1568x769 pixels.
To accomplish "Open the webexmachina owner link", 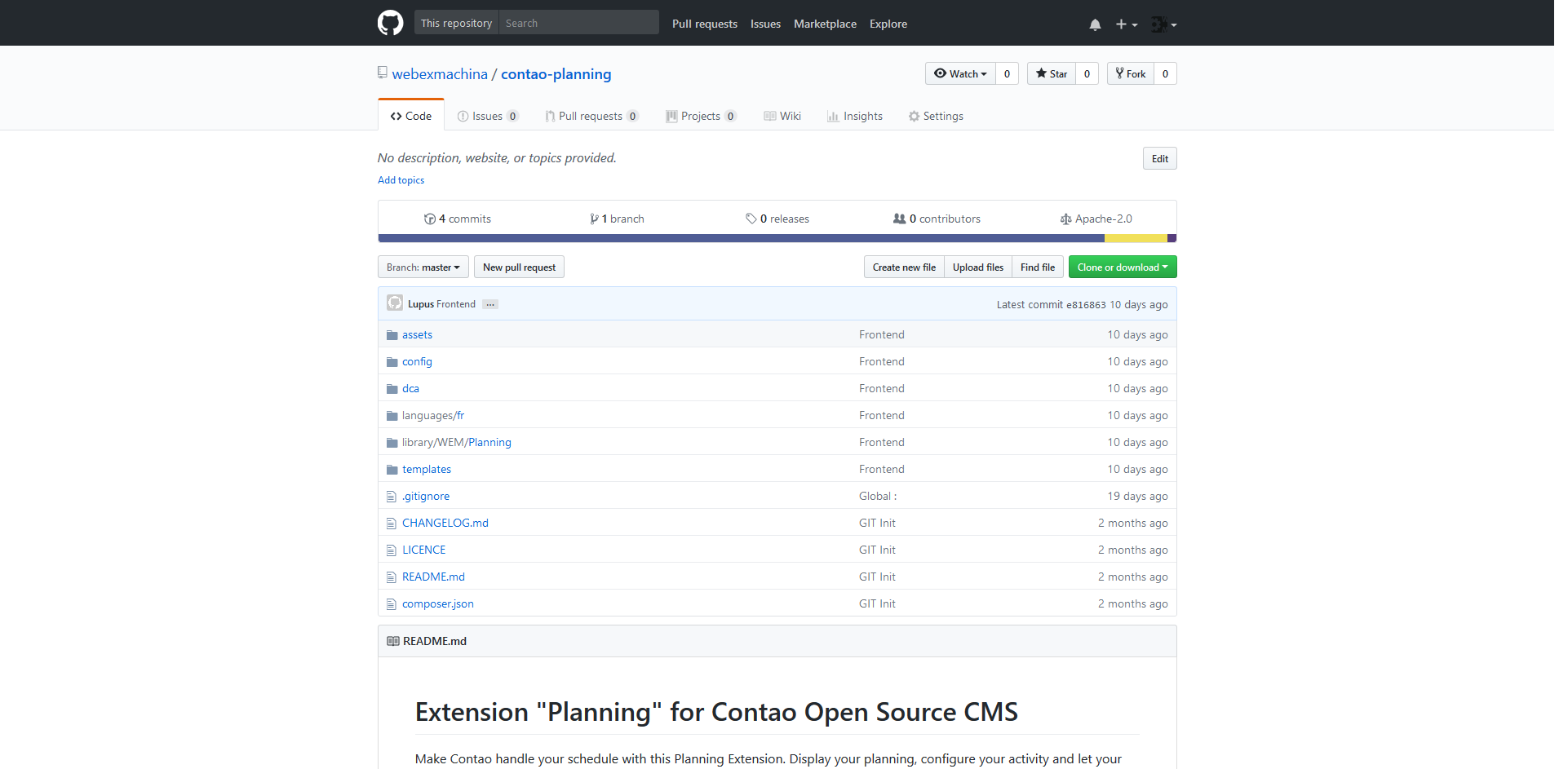I will [440, 74].
